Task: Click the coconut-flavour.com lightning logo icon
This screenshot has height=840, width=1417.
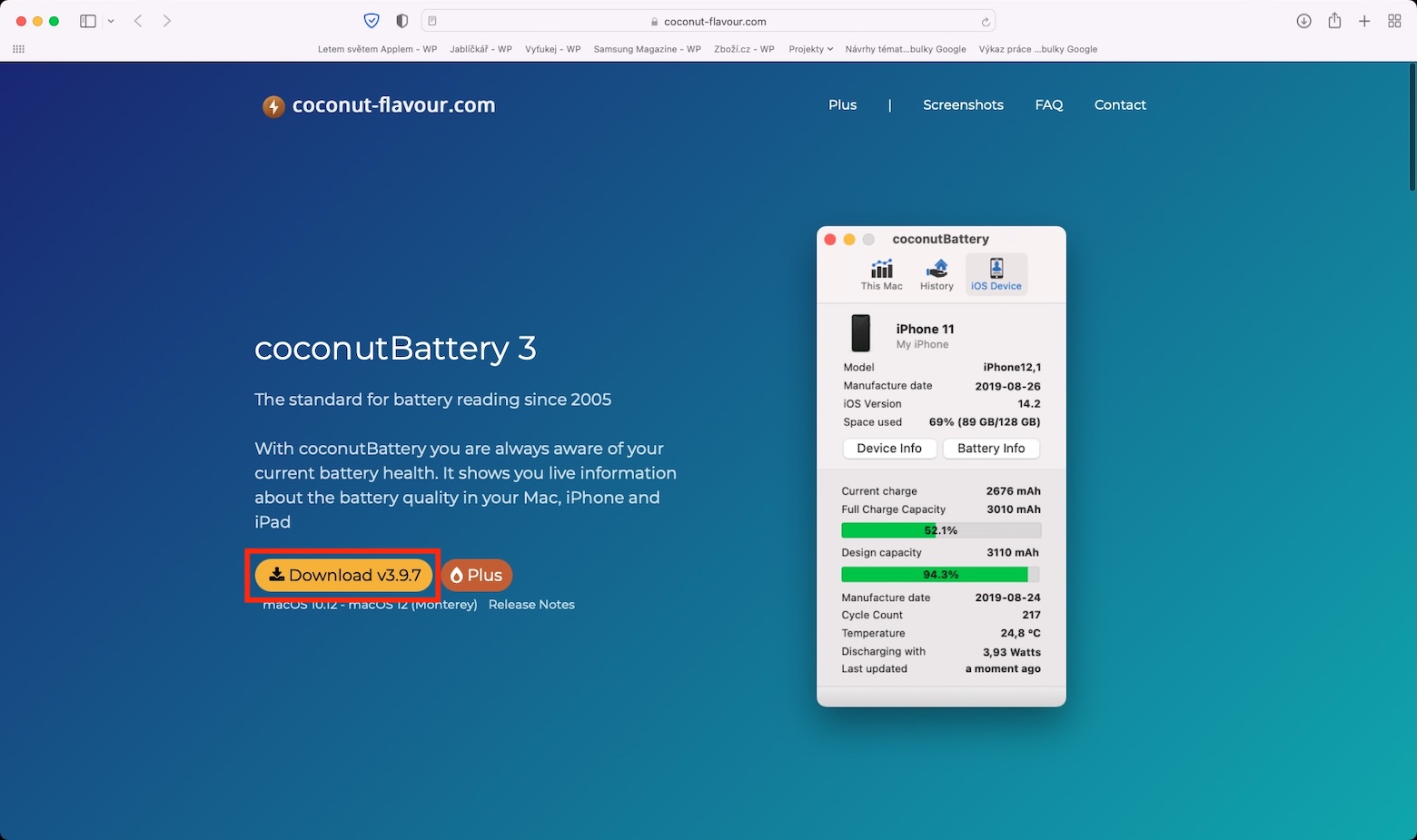Action: [x=273, y=106]
